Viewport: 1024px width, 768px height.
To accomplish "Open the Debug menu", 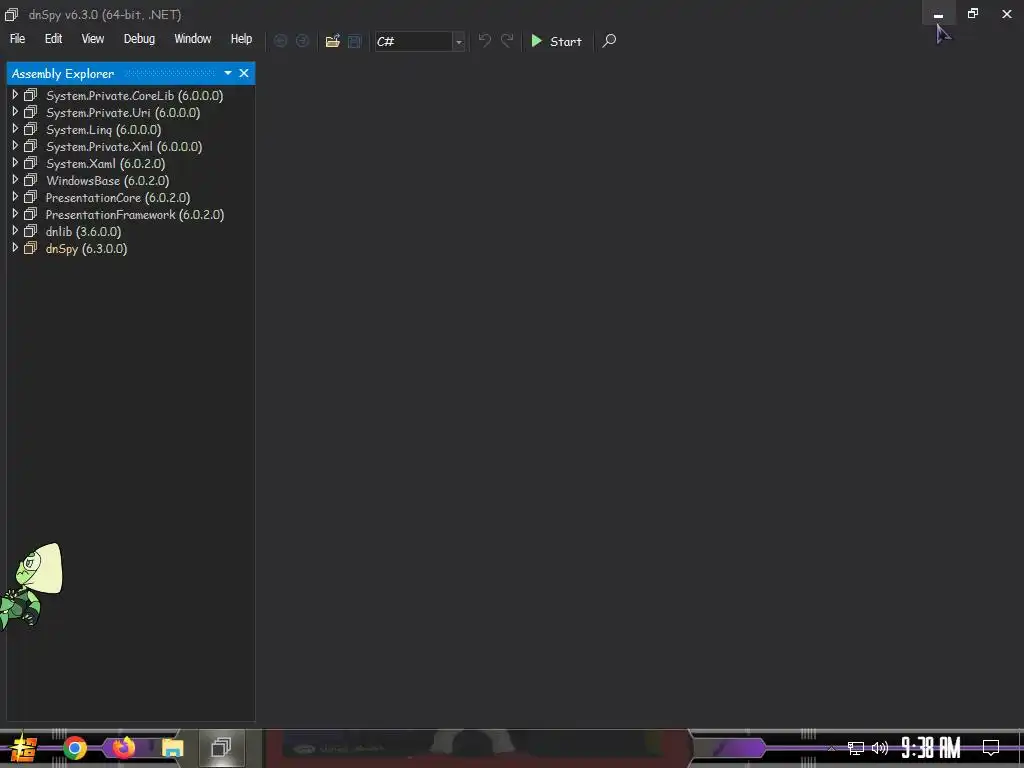I will 139,39.
